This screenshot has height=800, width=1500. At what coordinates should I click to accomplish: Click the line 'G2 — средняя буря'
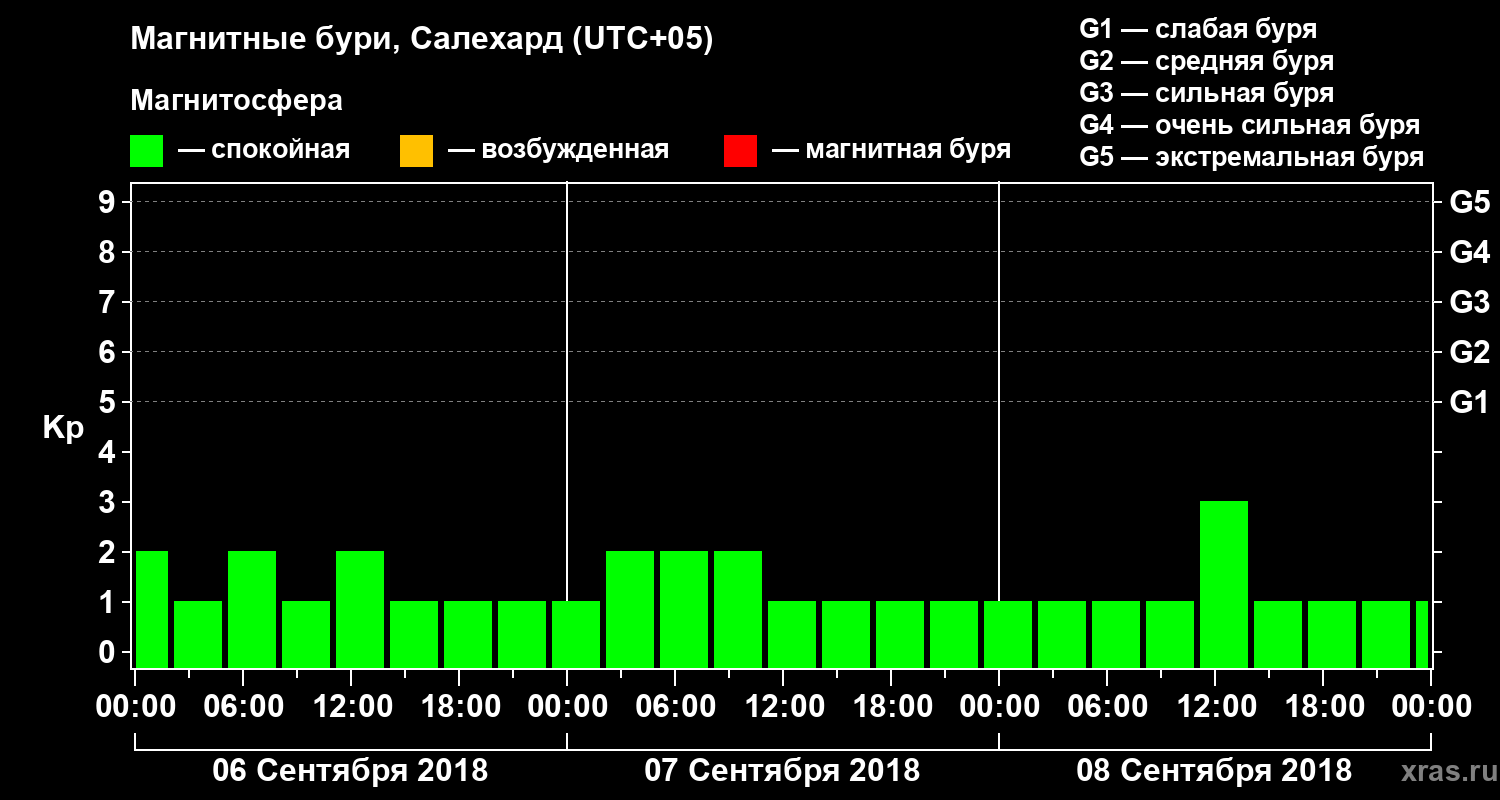[x=1206, y=61]
